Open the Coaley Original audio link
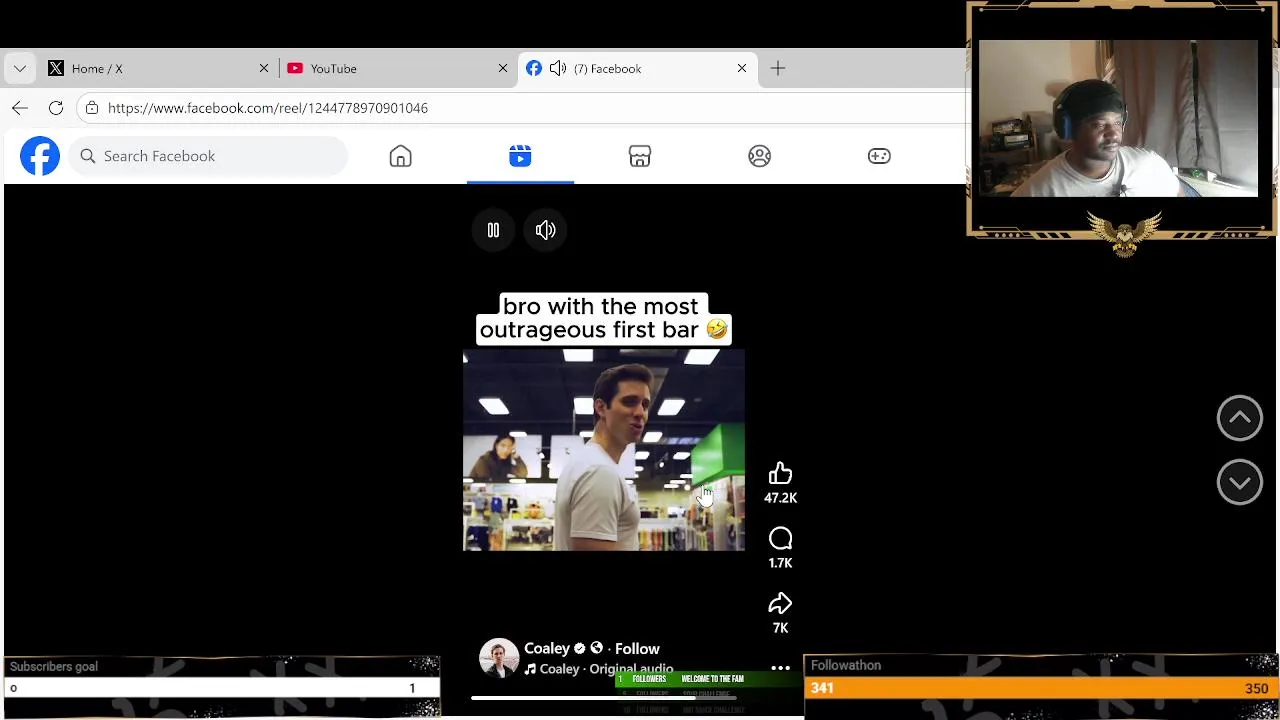This screenshot has width=1280, height=720. coord(598,669)
